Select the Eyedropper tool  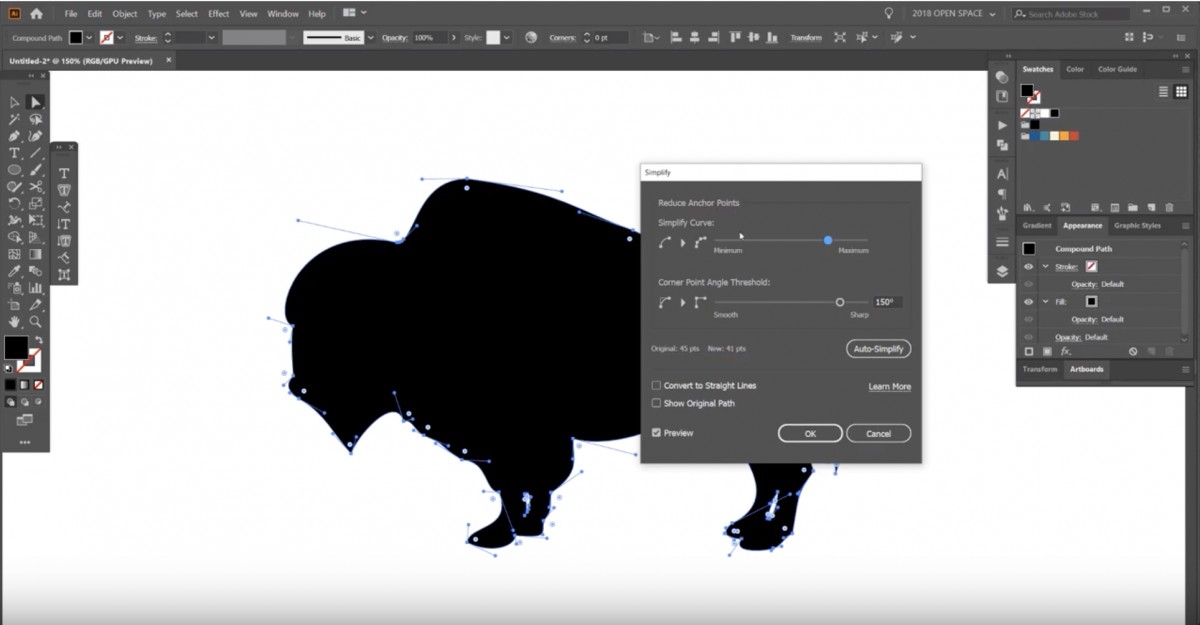click(15, 271)
